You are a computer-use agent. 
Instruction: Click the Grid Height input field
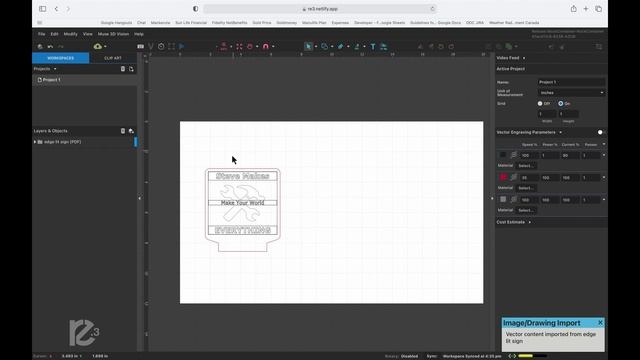pyautogui.click(x=569, y=114)
